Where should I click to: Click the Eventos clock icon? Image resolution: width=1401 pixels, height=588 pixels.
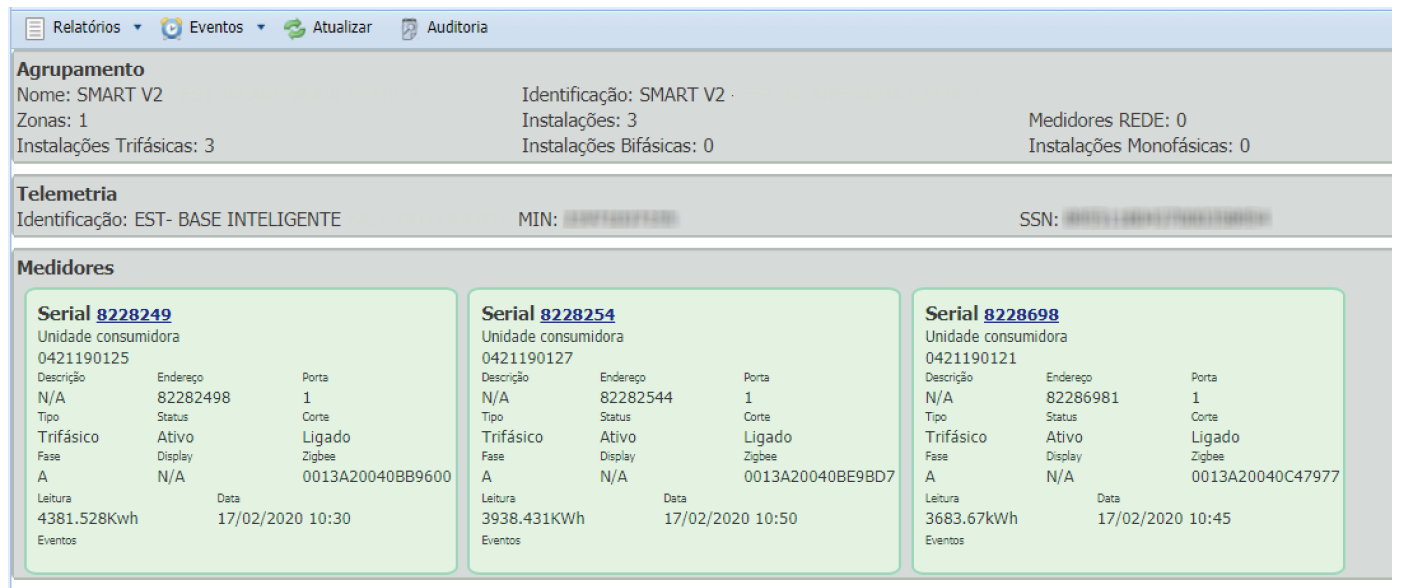(x=172, y=28)
